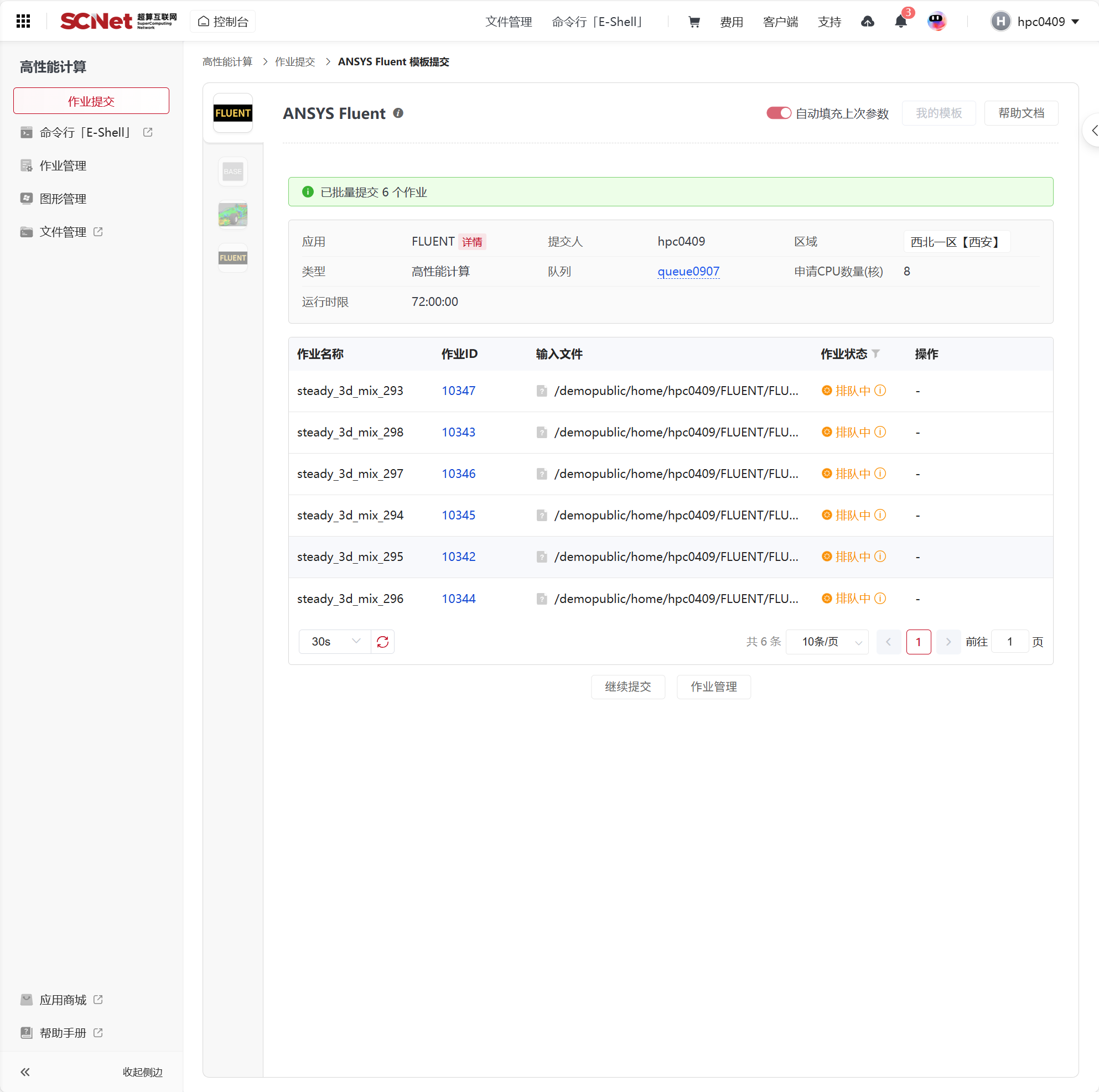
Task: Click info icon next to ANSYS Fluent
Action: (398, 113)
